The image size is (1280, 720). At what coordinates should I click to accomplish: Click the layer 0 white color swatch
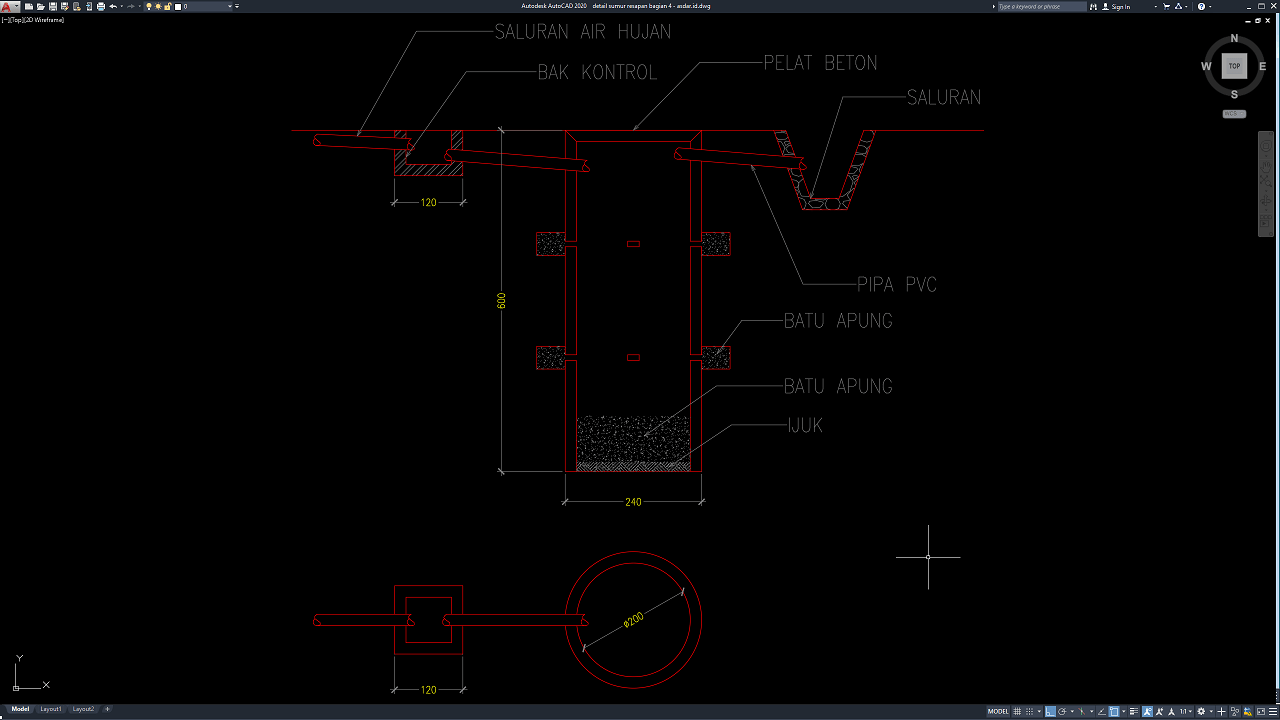(178, 6)
